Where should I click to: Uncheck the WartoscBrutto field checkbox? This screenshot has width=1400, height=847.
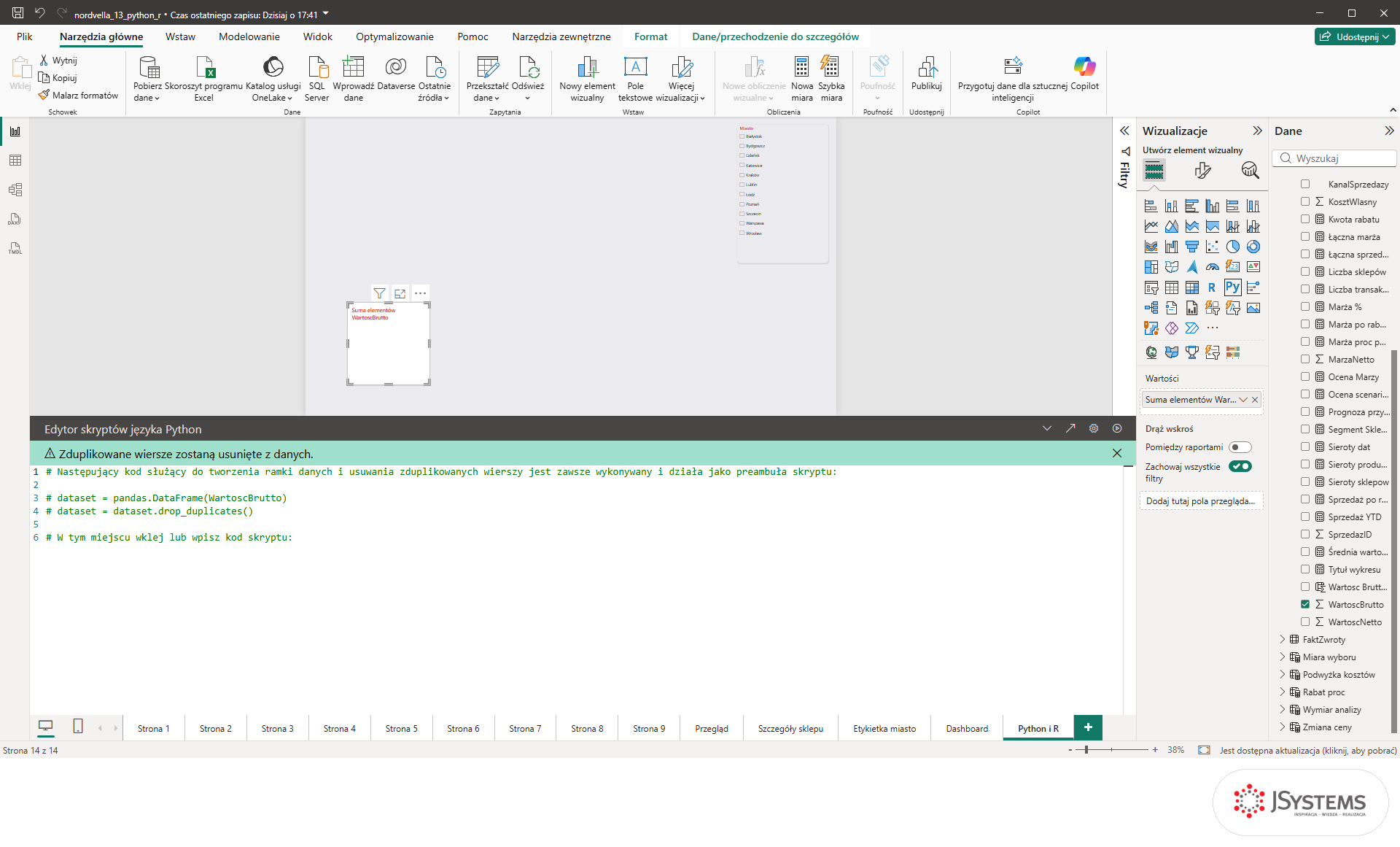click(1305, 604)
